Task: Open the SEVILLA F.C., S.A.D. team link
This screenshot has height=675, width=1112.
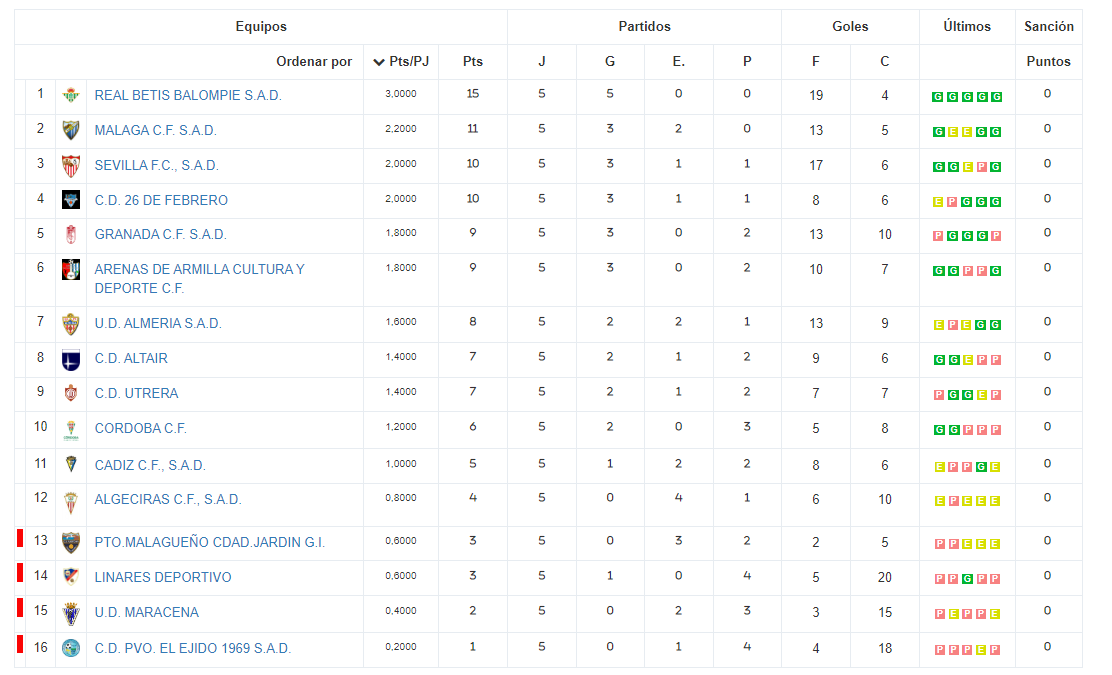Action: (157, 165)
